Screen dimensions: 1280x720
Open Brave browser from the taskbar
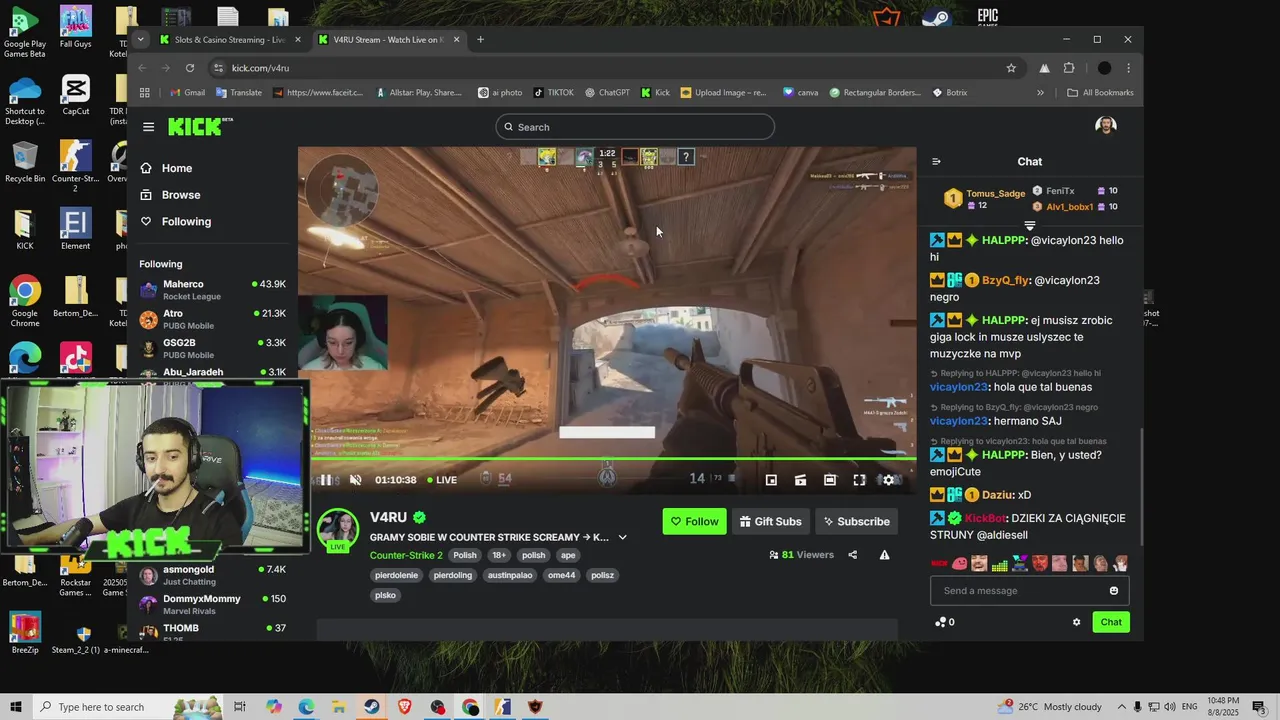404,707
